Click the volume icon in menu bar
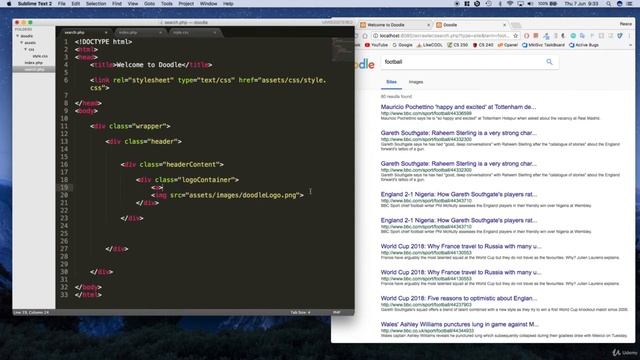The height and width of the screenshot is (360, 640). point(530,4)
